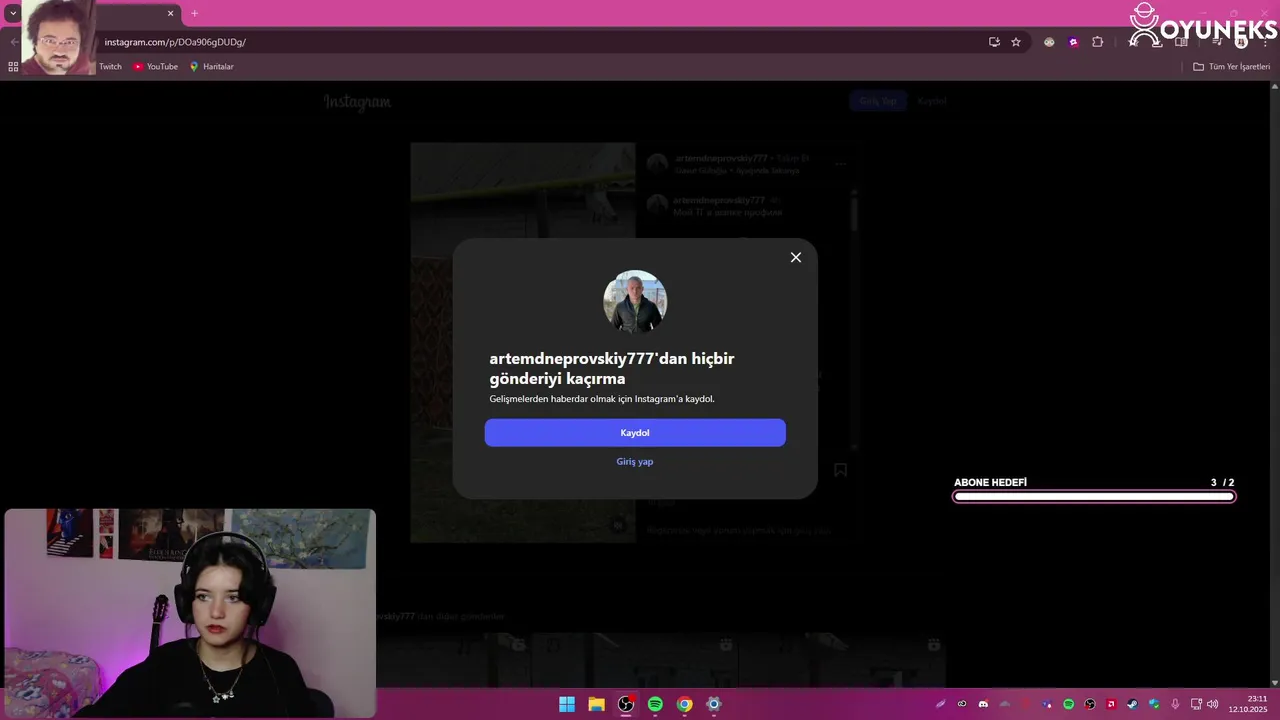
Task: Click the OneDrive cloud tray icon
Action: coord(1005,704)
